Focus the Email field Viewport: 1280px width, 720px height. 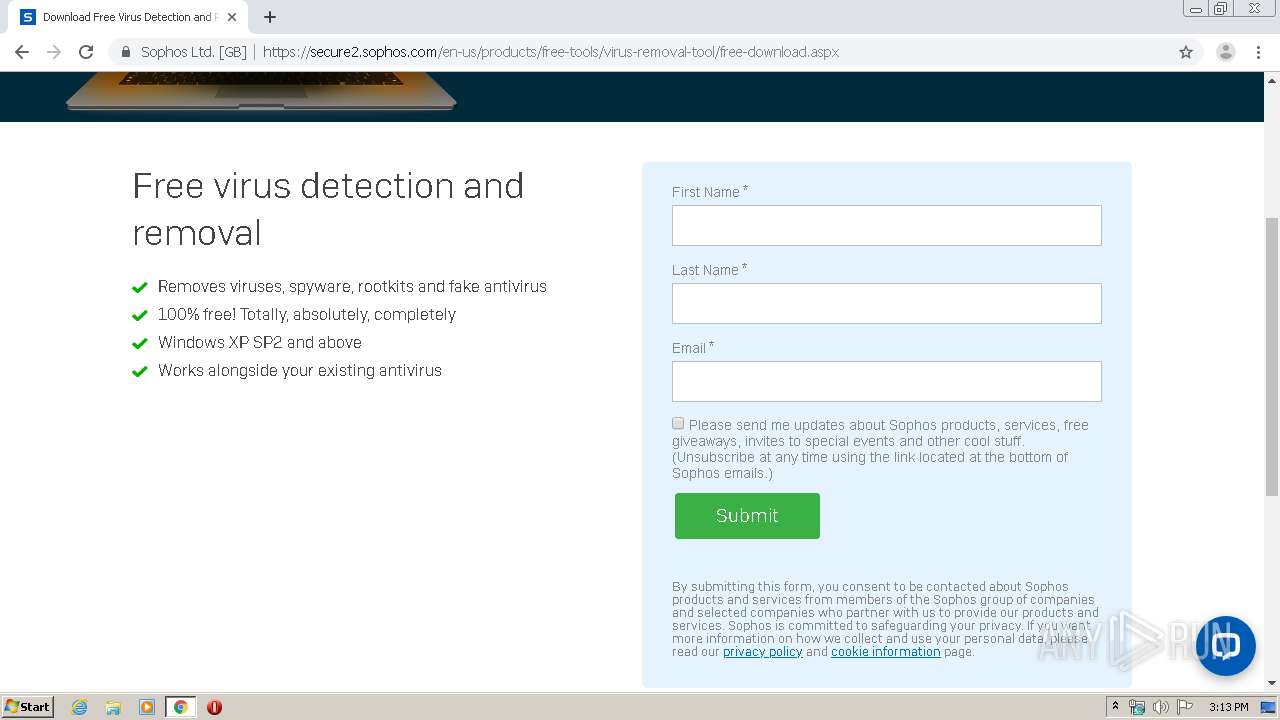(887, 381)
